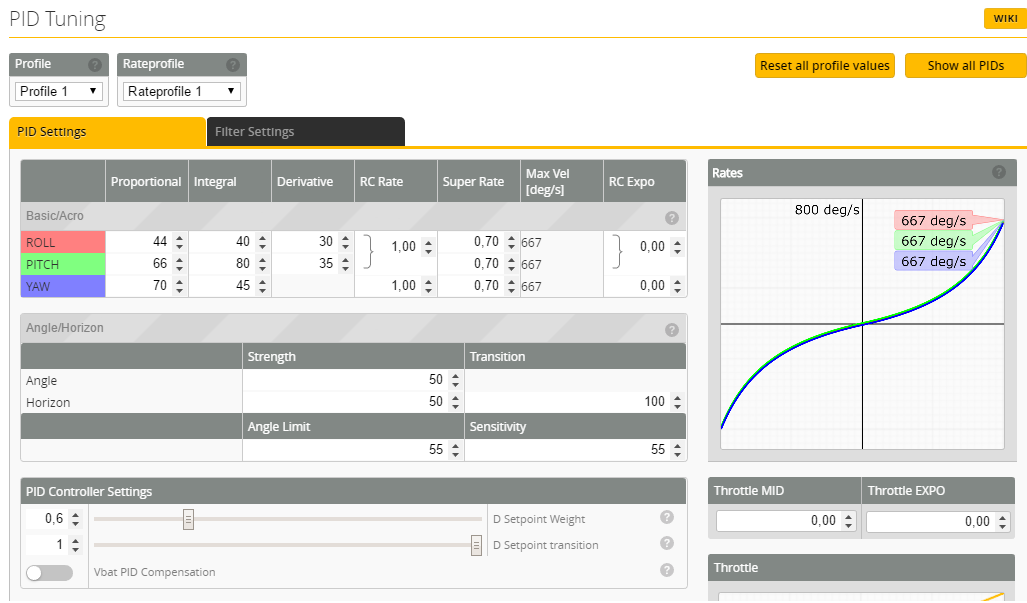Click YAW Super Rate stepper
This screenshot has width=1027, height=603.
tap(512, 286)
